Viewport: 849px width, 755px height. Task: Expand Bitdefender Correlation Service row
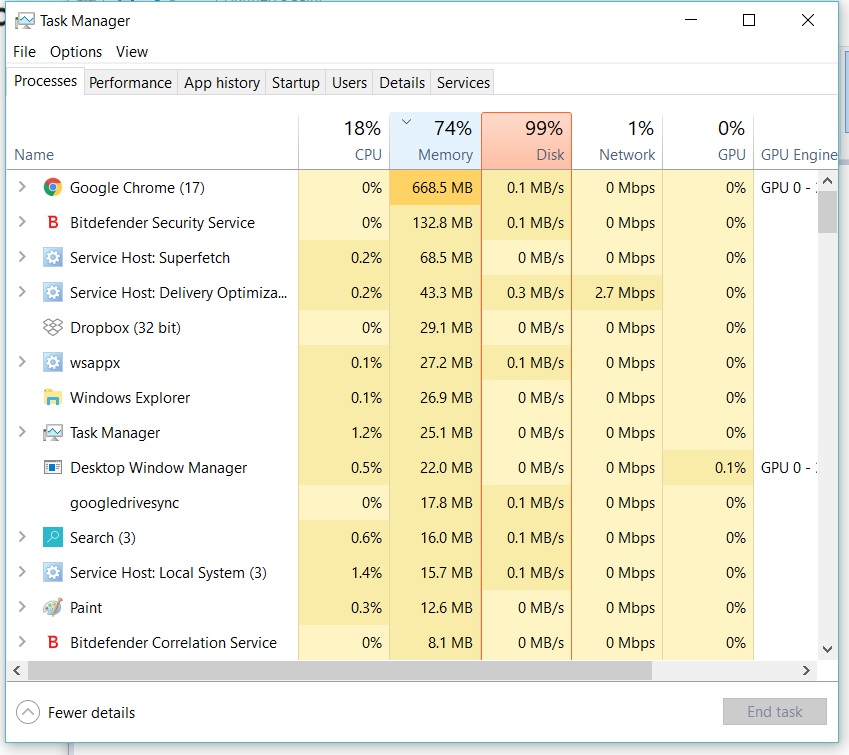(x=22, y=642)
